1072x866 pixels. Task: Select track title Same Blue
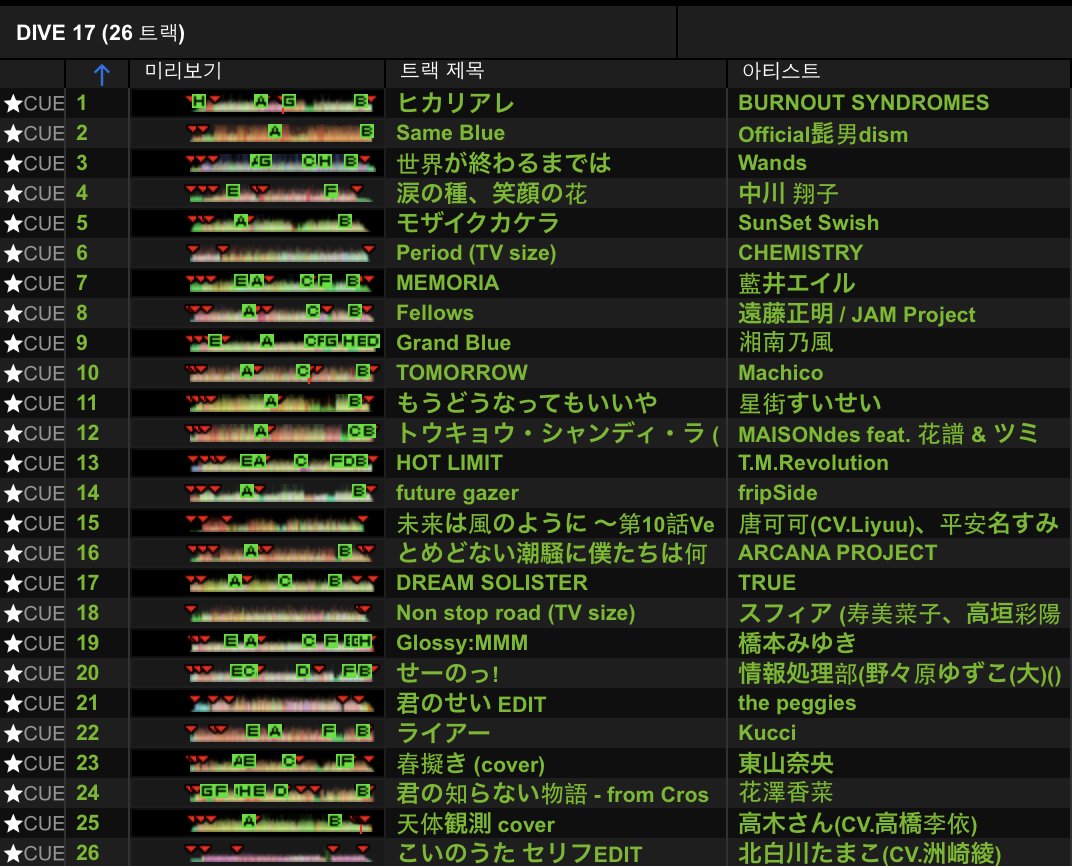pos(451,133)
